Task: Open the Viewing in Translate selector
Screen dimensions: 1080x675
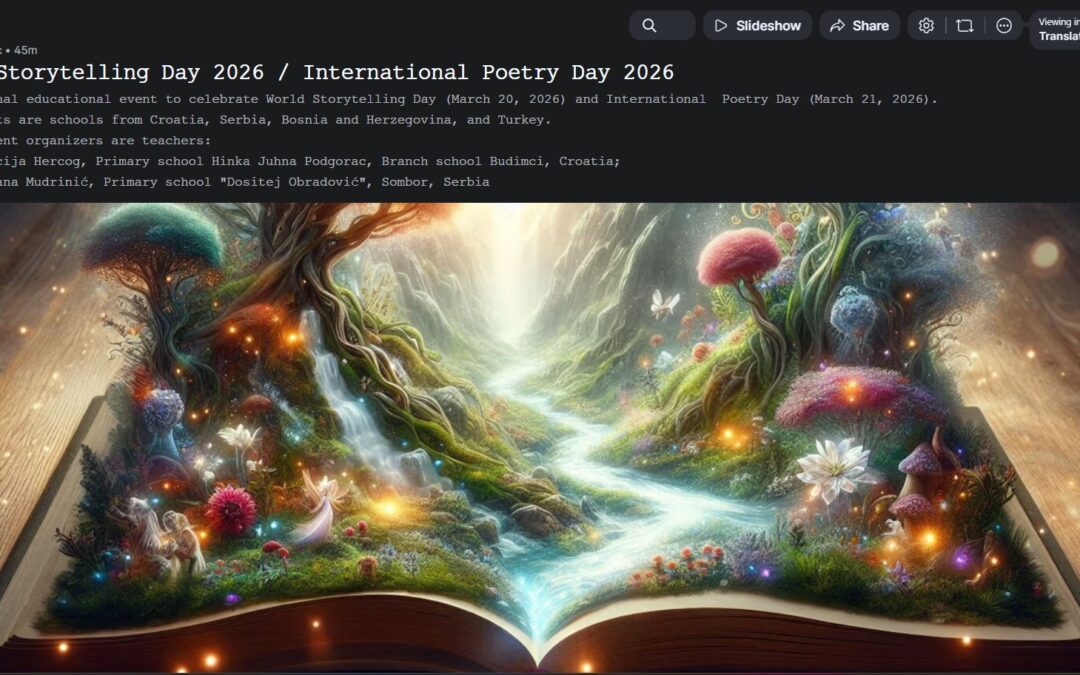Action: click(x=1056, y=29)
